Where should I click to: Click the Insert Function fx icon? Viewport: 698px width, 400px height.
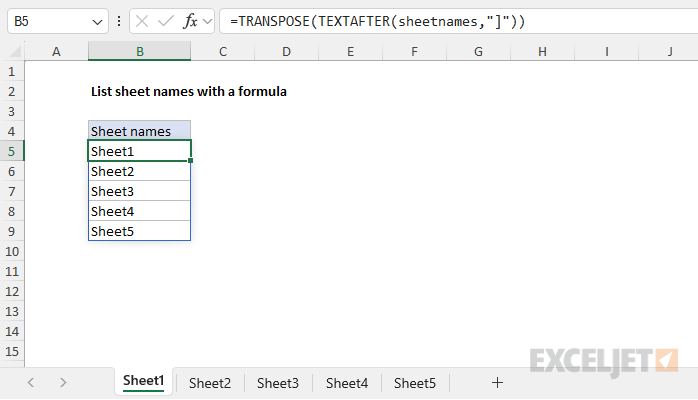pyautogui.click(x=190, y=21)
